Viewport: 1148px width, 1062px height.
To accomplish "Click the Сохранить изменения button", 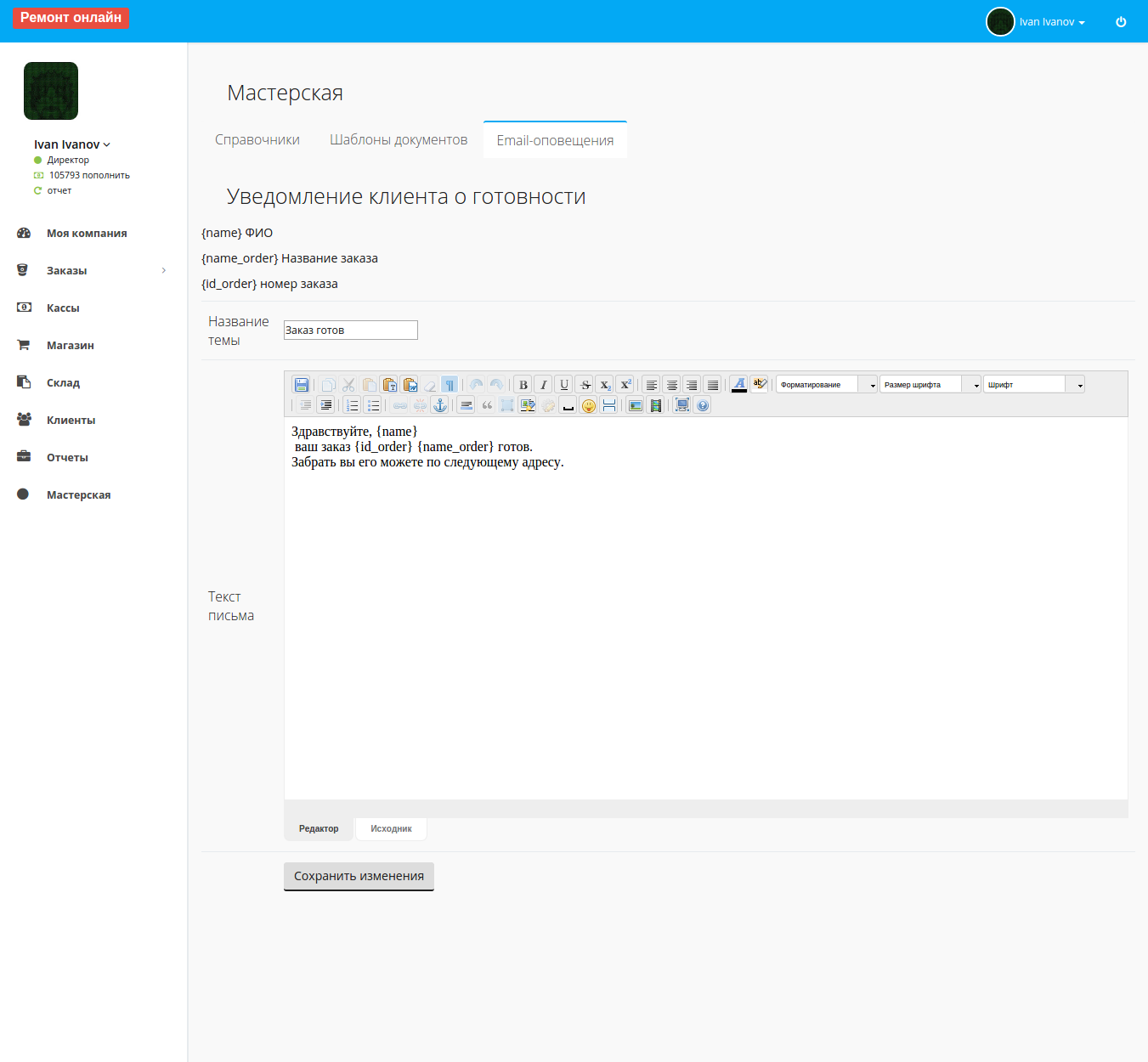I will tap(359, 877).
